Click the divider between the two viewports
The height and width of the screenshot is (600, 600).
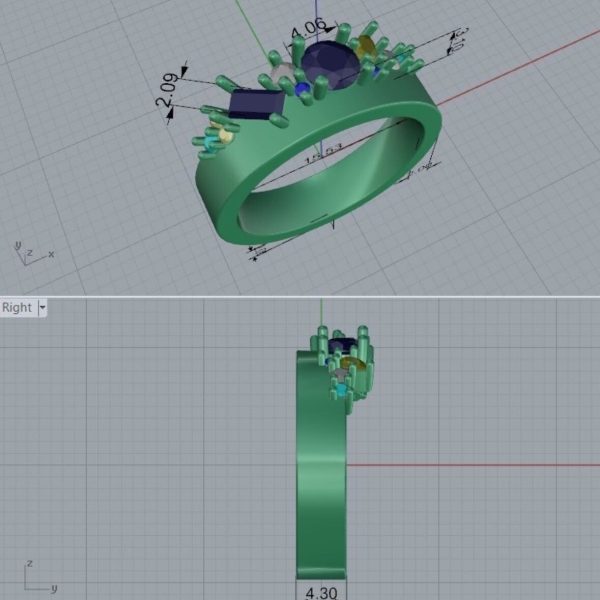(300, 296)
